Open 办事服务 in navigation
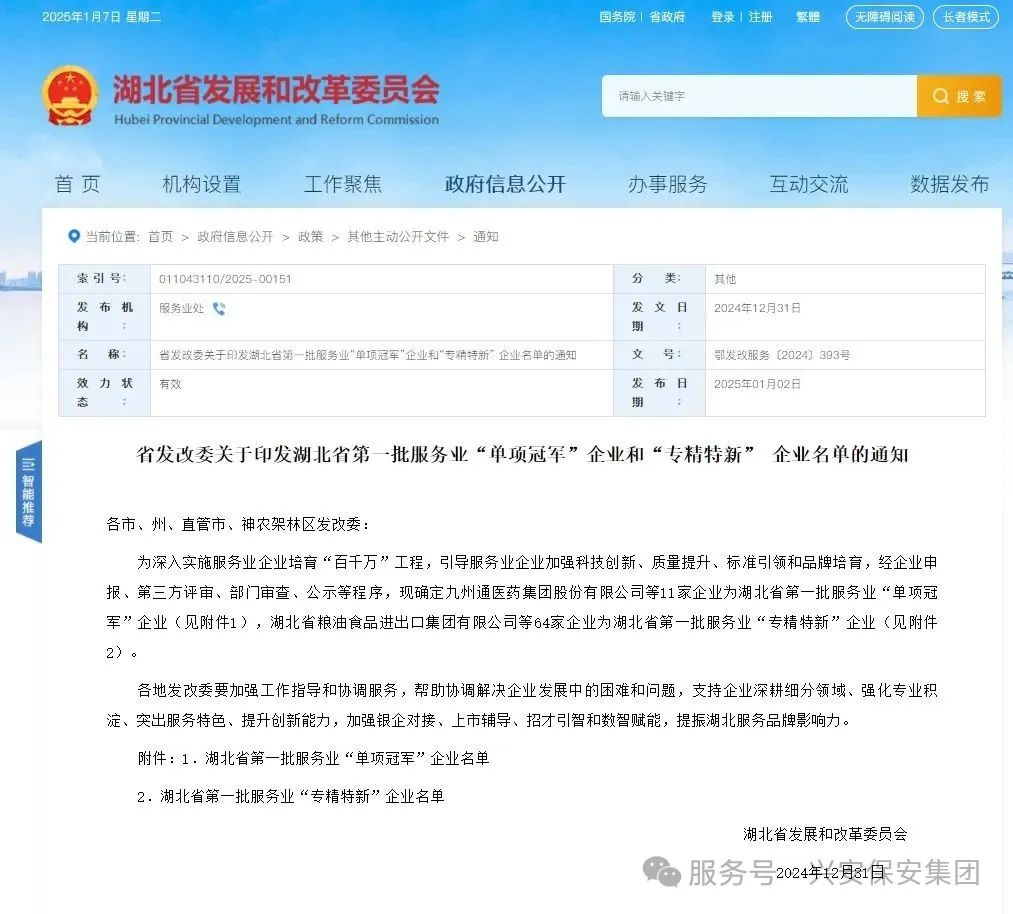 [x=667, y=184]
